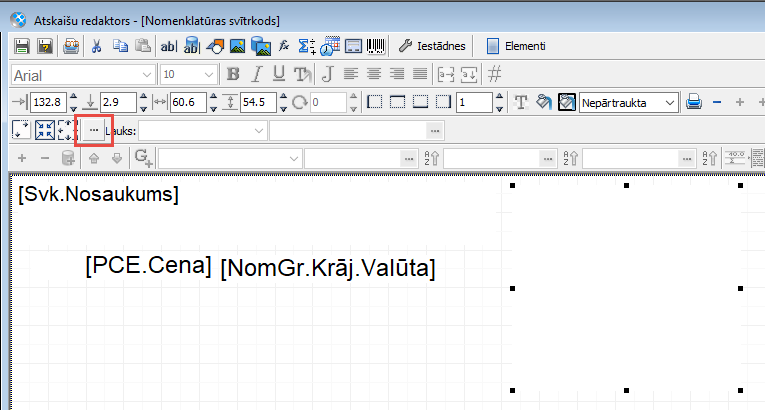Insert a shape element
Viewport: 765px width, 410px height.
tap(215, 46)
